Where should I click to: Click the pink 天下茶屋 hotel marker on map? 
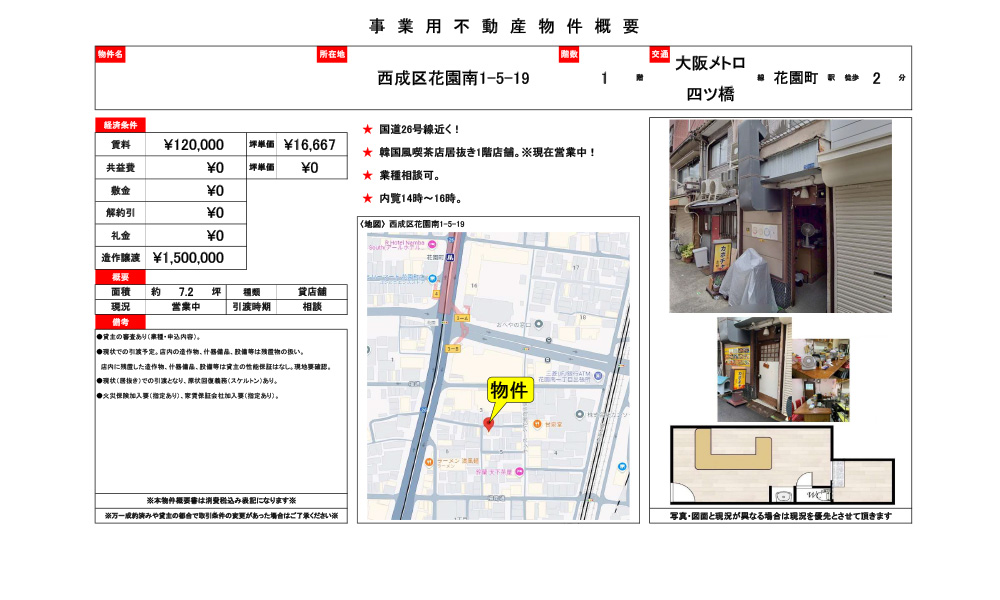pyautogui.click(x=519, y=472)
